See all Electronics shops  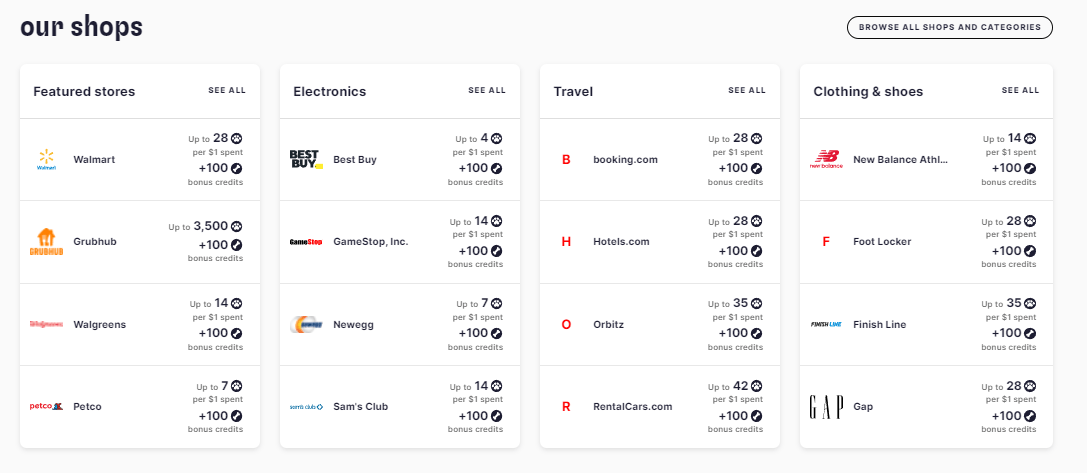[x=487, y=90]
